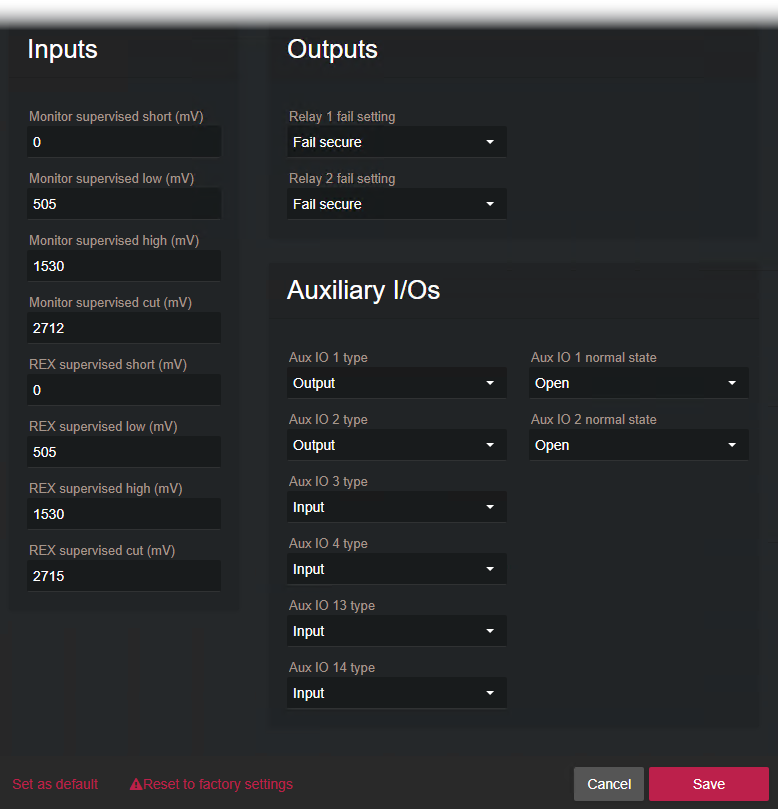The width and height of the screenshot is (778, 809).
Task: Open Aux IO 1 normal state dropdown
Action: [638, 383]
